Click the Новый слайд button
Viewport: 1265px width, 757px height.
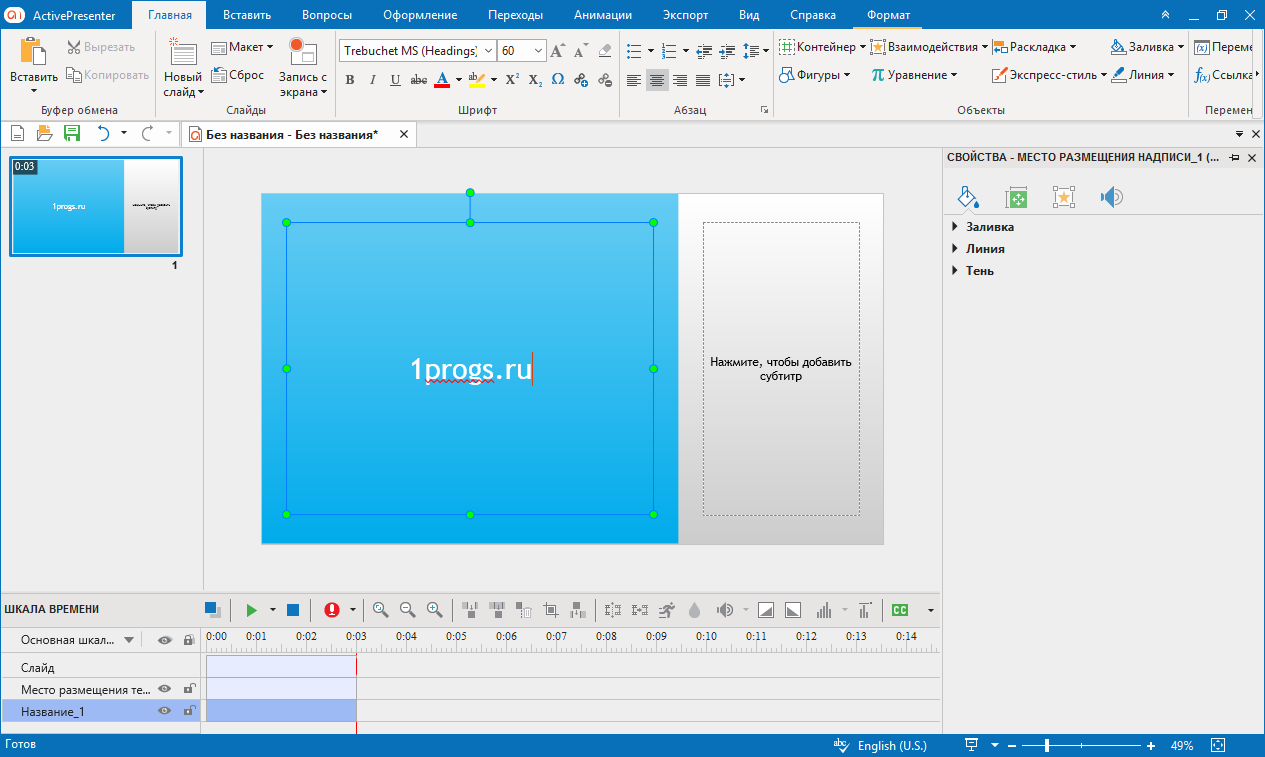[x=183, y=68]
